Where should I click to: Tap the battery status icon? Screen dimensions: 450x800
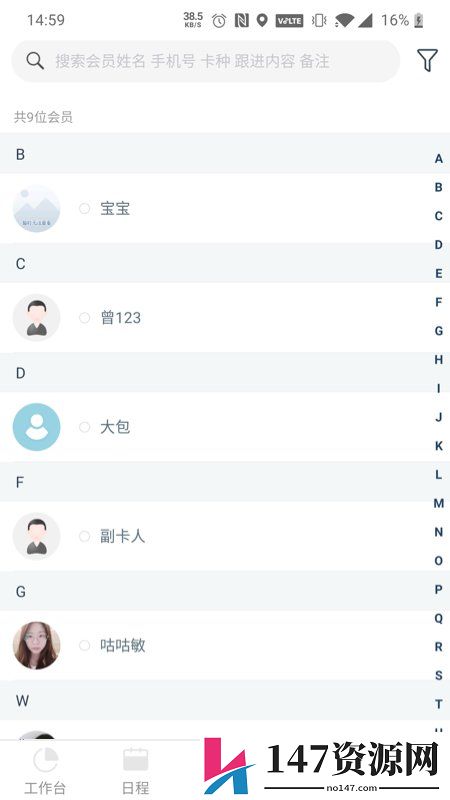pos(419,20)
